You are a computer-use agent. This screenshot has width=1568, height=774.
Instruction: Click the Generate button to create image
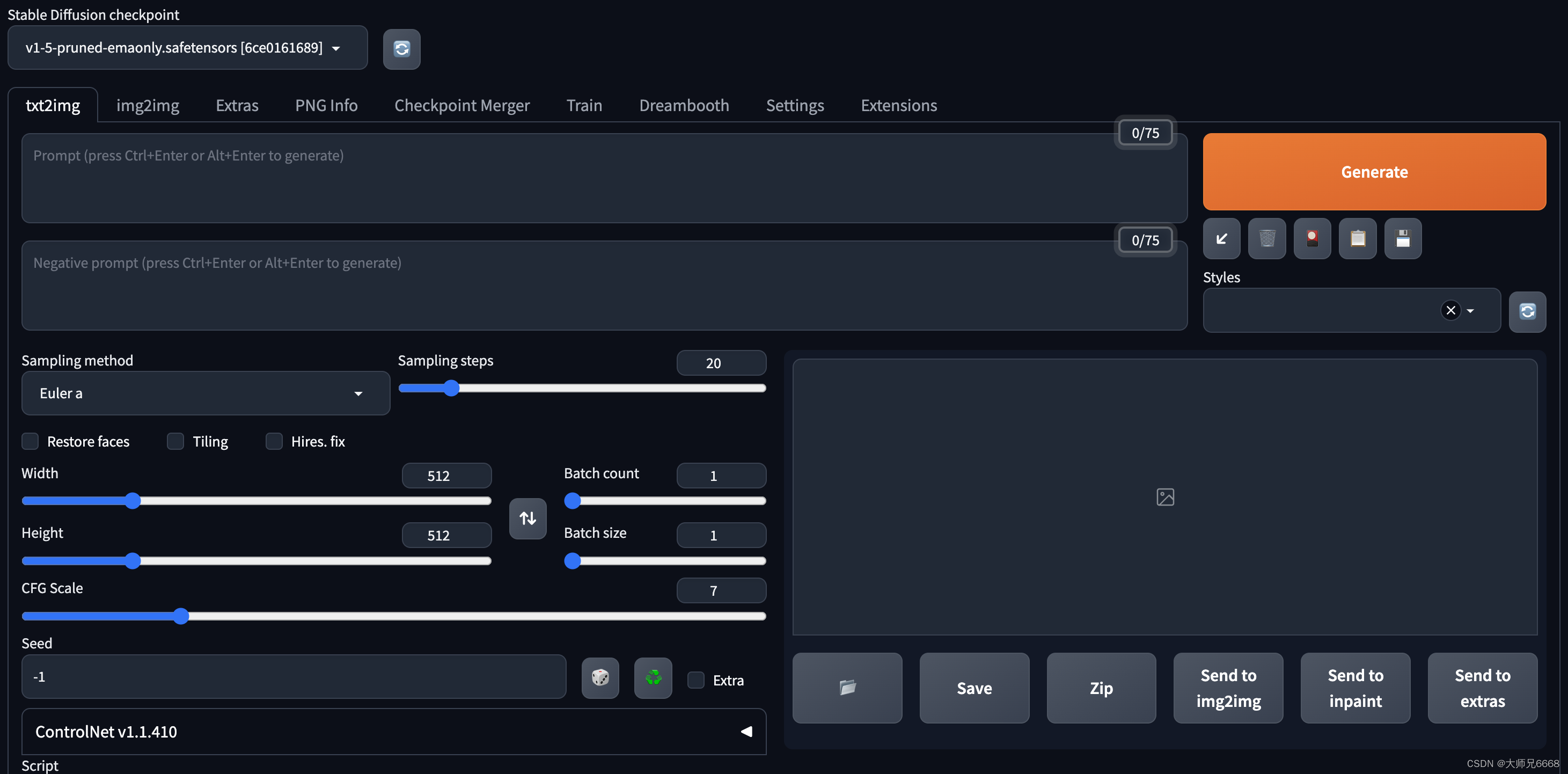[x=1374, y=171]
